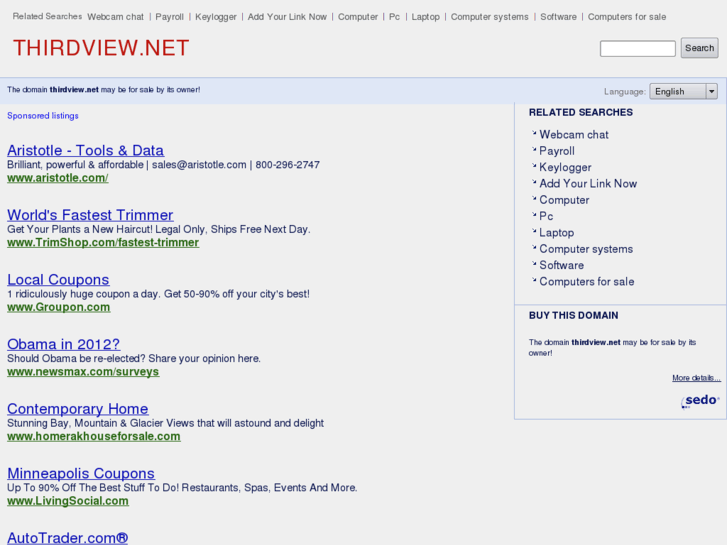
Task: Open Obama in 2012? ad title
Action: tap(64, 344)
